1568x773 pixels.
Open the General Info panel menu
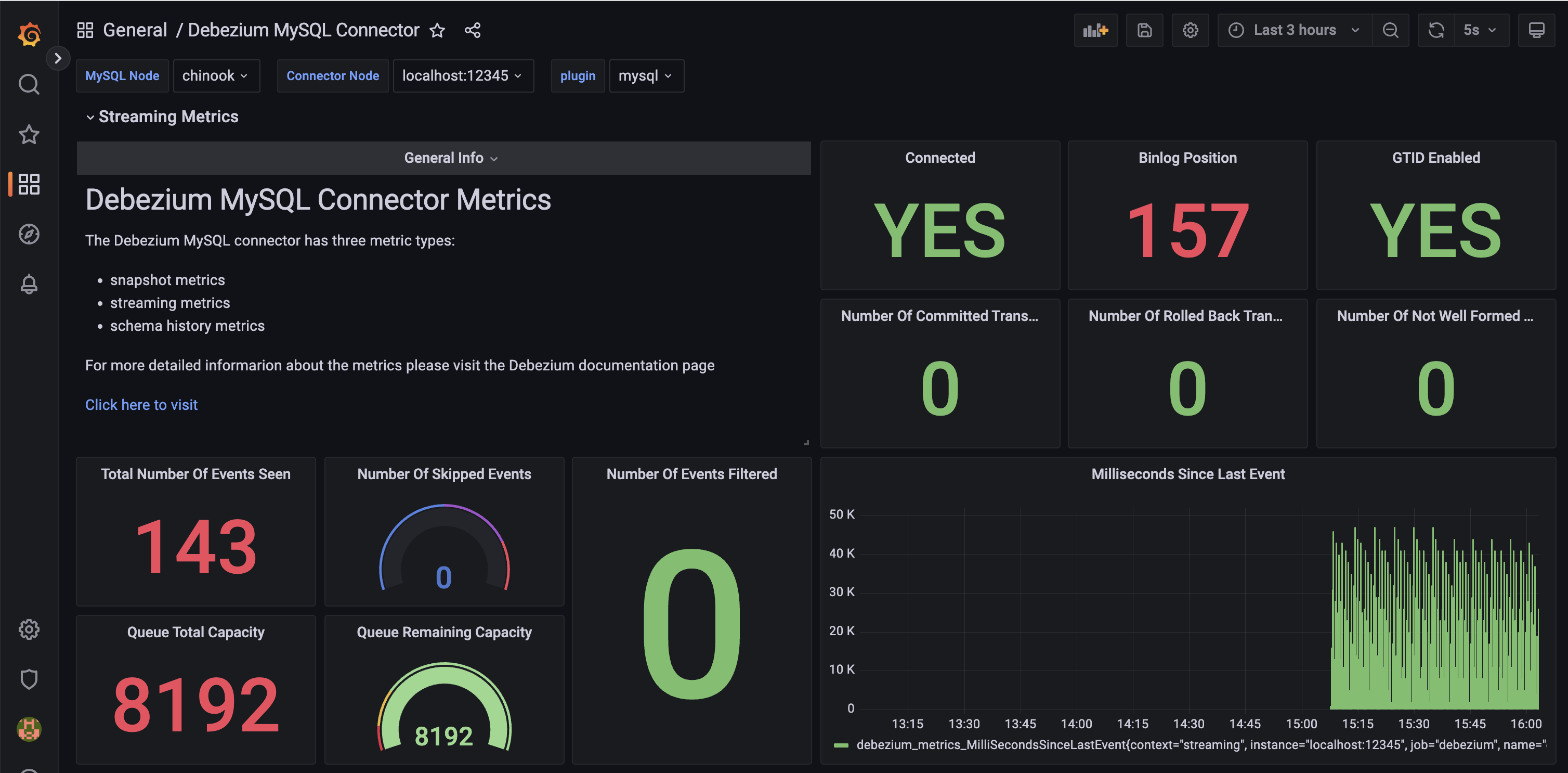(450, 158)
